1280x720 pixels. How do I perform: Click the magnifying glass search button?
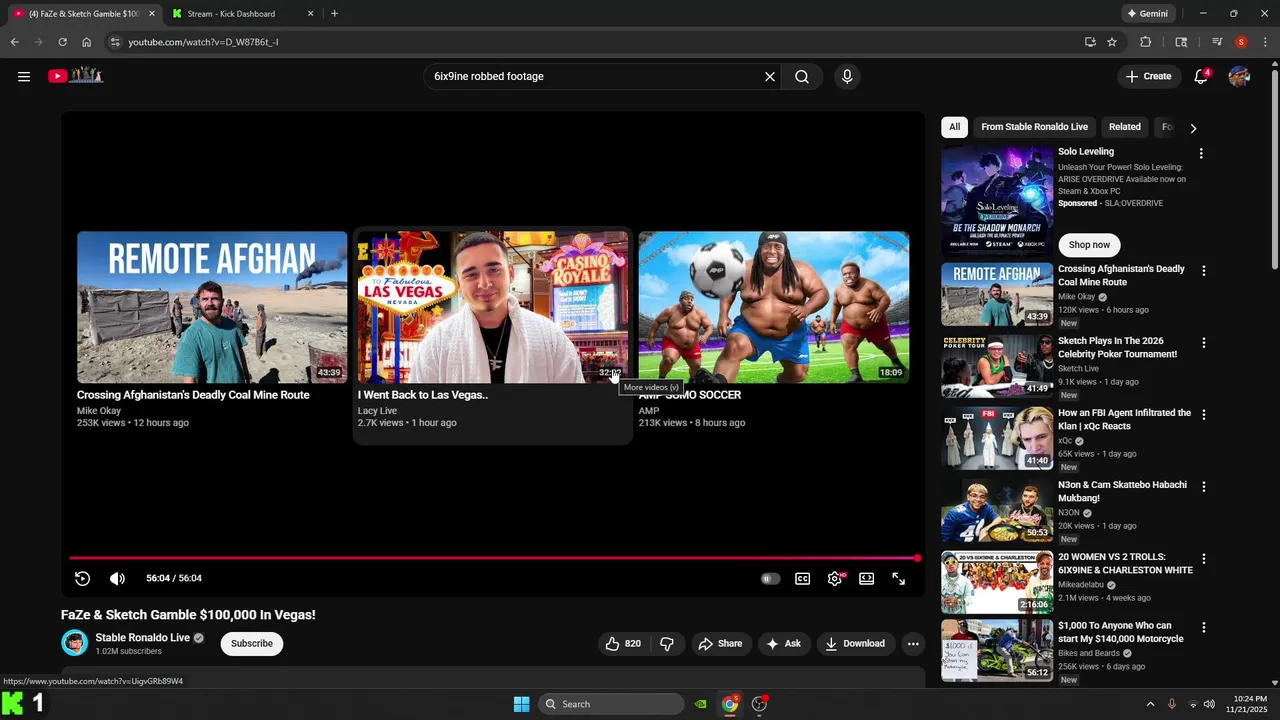pyautogui.click(x=802, y=76)
